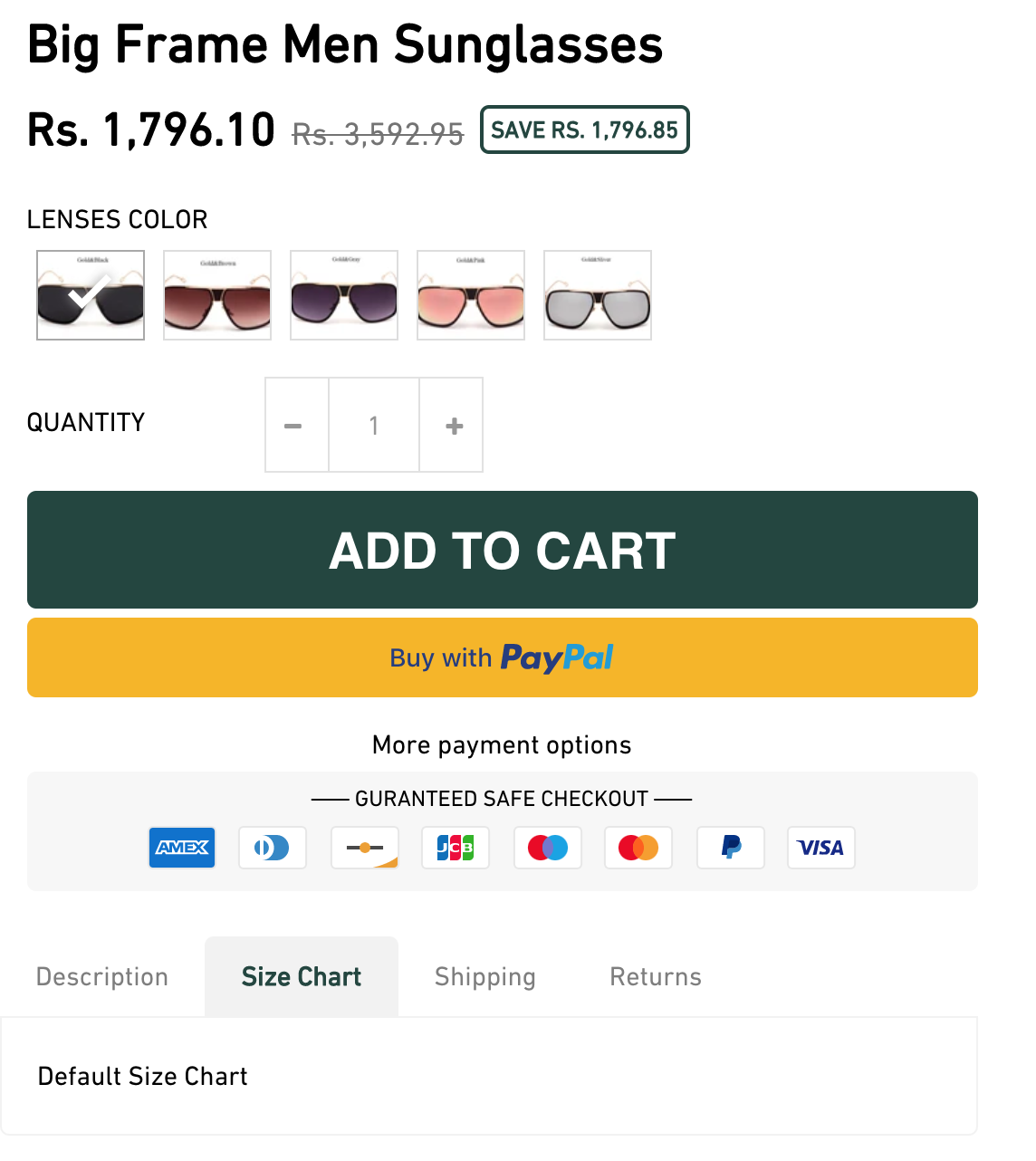
Task: Choose the Gold & Brown lenses option
Action: point(217,295)
